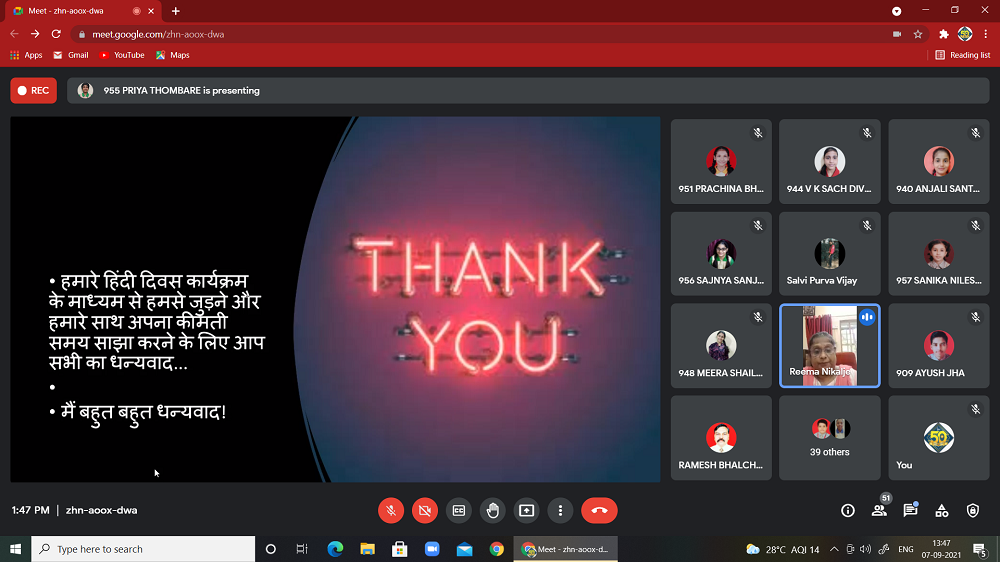Open the Gmail bookmark
Viewport: 1000px width, 562px height.
pos(71,55)
